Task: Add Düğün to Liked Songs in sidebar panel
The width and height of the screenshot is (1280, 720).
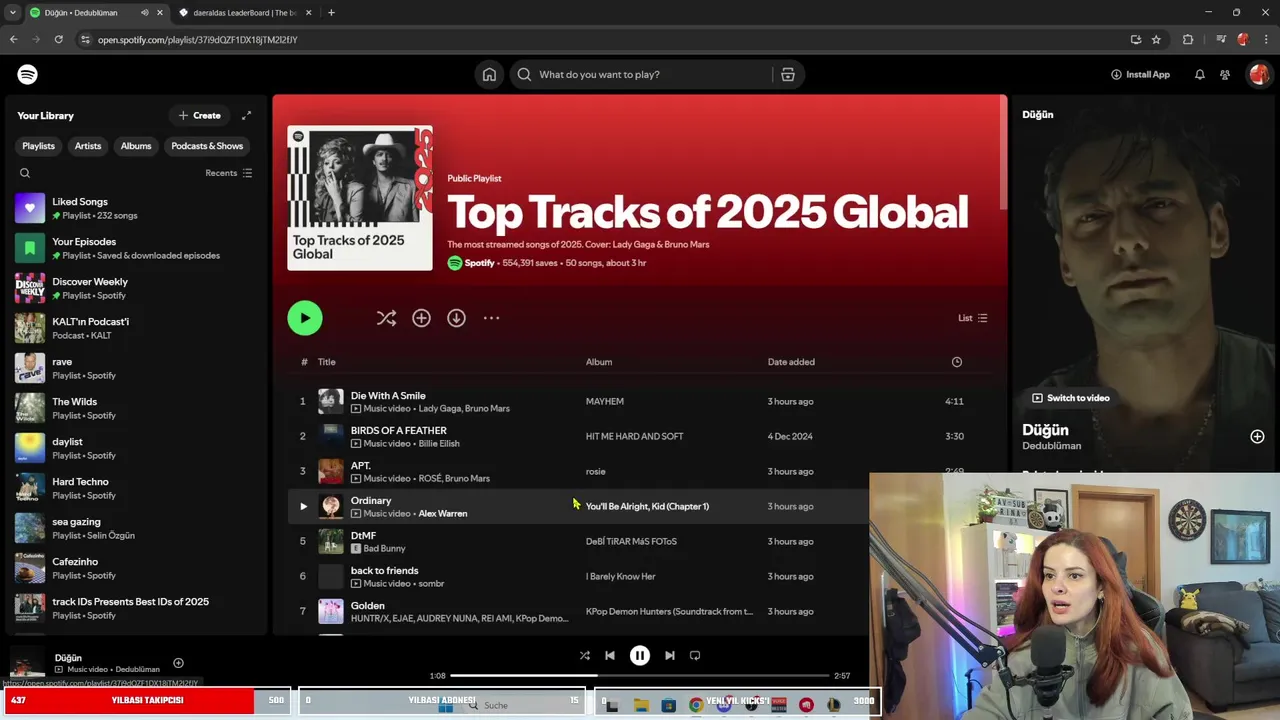Action: (1257, 436)
